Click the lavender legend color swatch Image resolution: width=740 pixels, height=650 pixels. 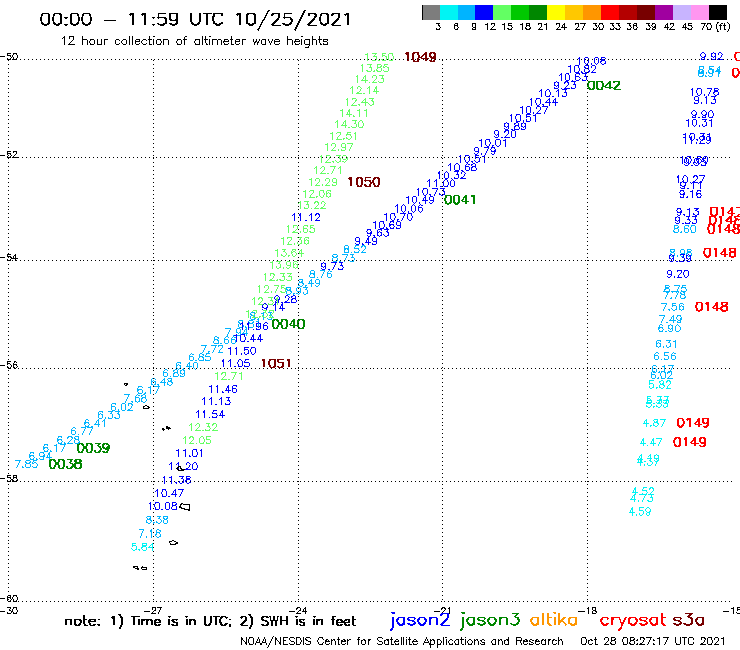coord(681,12)
